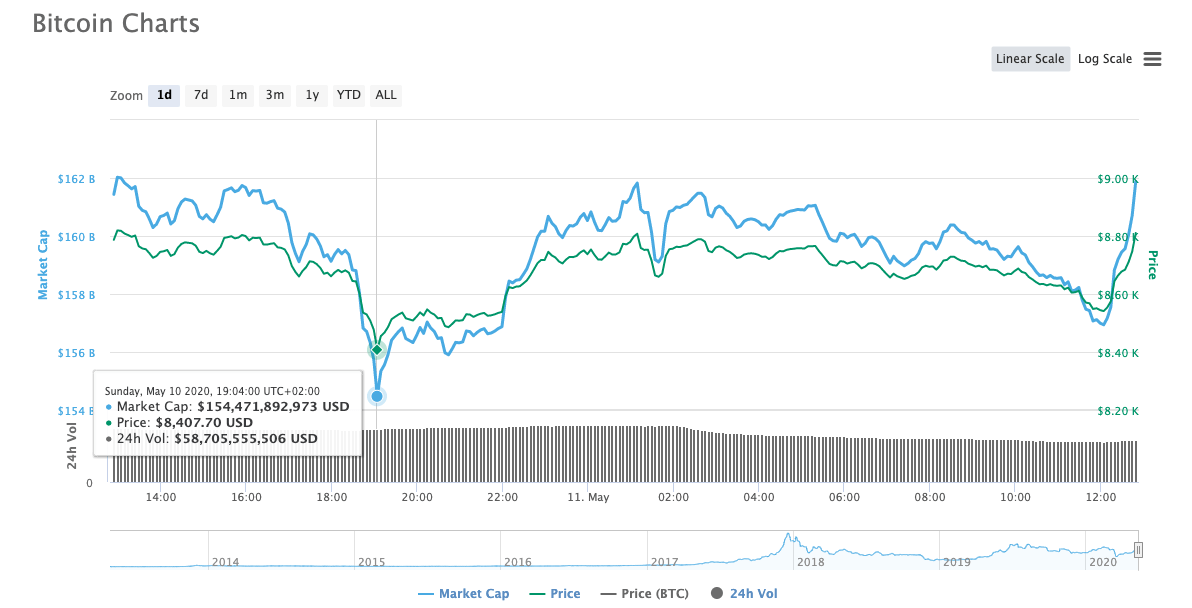Viewport: 1192px width, 608px height.
Task: Click the green Price diamond marker
Action: tap(377, 350)
